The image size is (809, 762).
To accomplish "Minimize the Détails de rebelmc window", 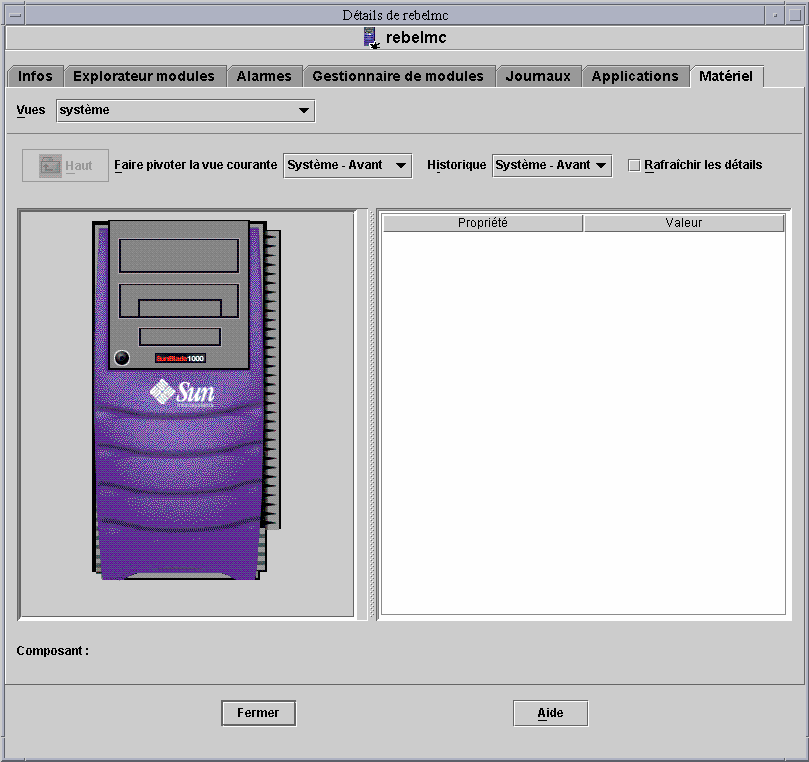I will (x=774, y=15).
